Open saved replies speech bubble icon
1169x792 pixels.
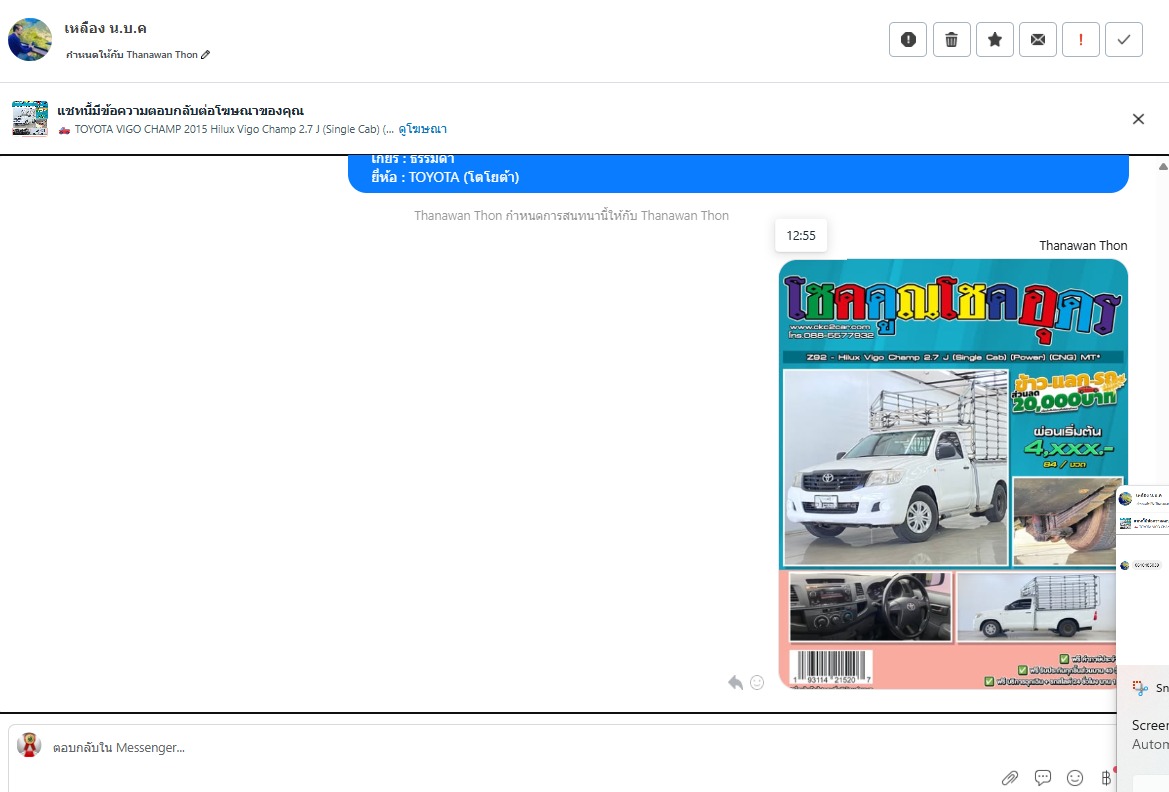(1043, 777)
